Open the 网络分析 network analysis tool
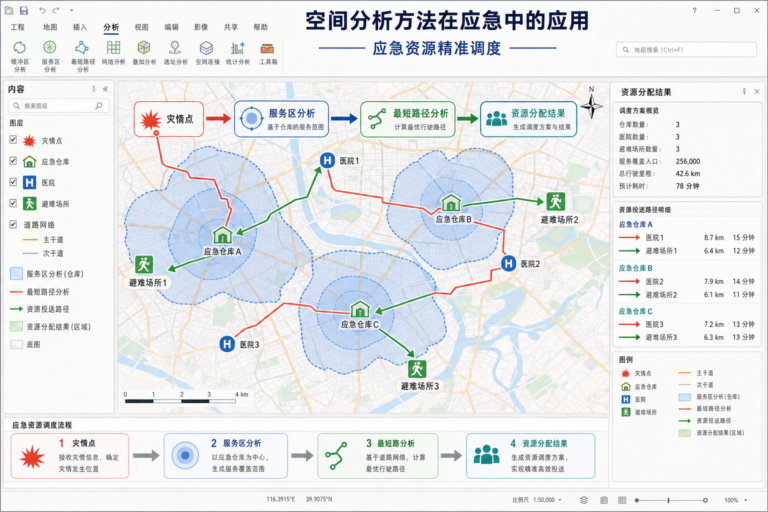 click(113, 53)
